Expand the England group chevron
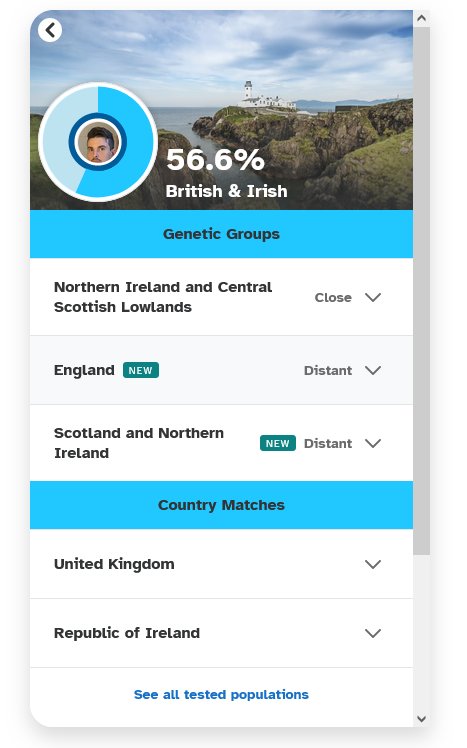Image resolution: width=467 pixels, height=748 pixels. [373, 370]
